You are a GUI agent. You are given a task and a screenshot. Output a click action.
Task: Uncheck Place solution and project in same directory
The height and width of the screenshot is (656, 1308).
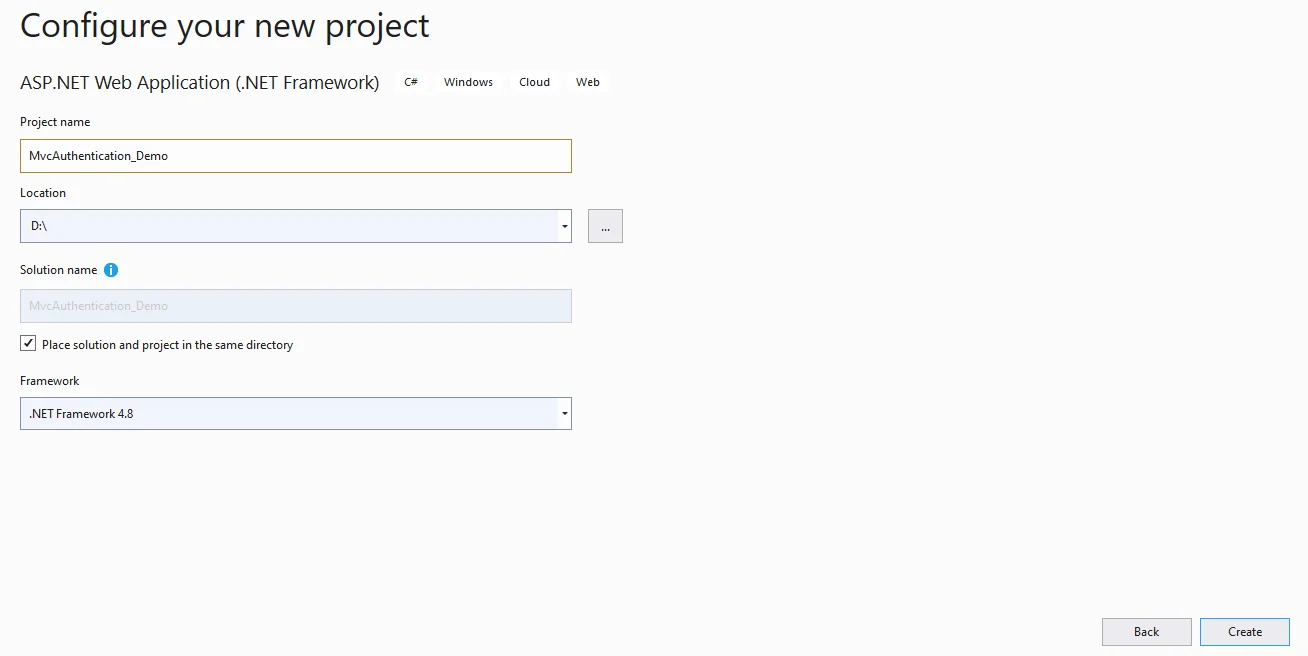pos(28,343)
